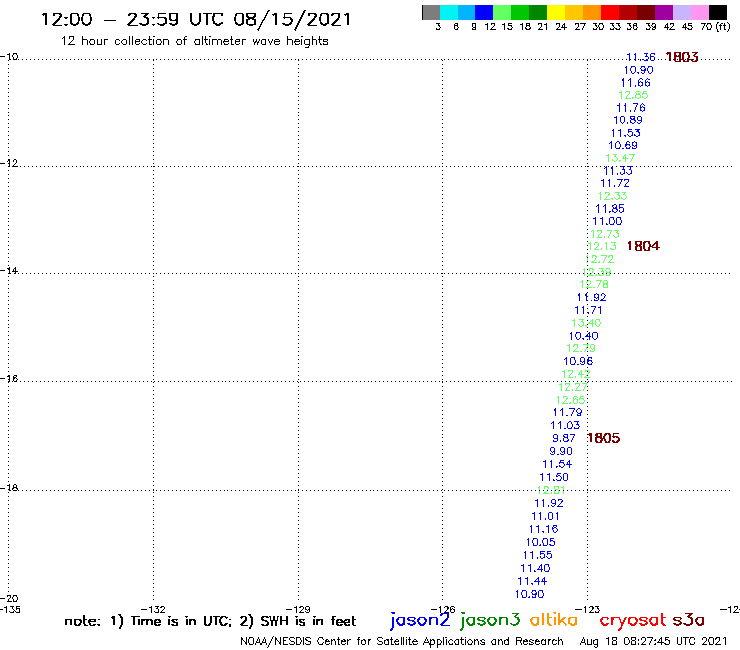This screenshot has height=650, width=740.
Task: Click the green 12.85 wave height value
Action: point(633,95)
